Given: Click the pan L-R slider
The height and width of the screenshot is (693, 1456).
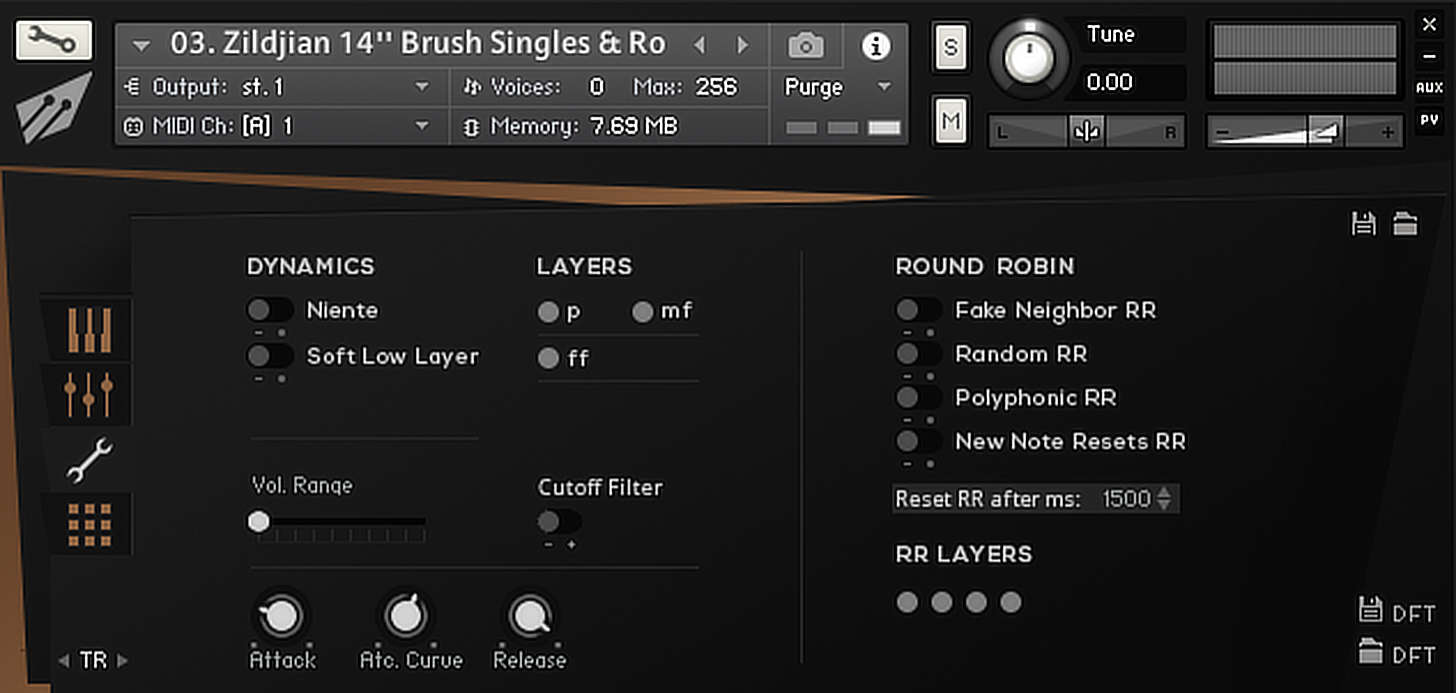Looking at the screenshot, I should click(1086, 132).
